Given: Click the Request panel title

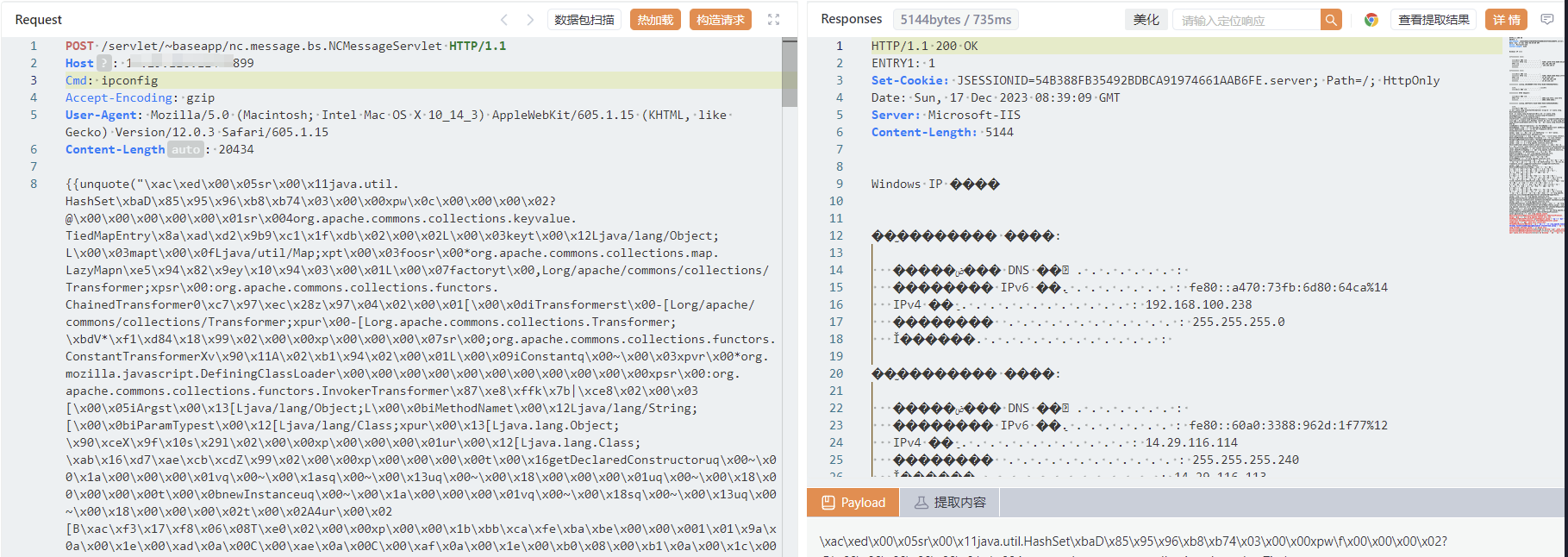Looking at the screenshot, I should tap(39, 20).
